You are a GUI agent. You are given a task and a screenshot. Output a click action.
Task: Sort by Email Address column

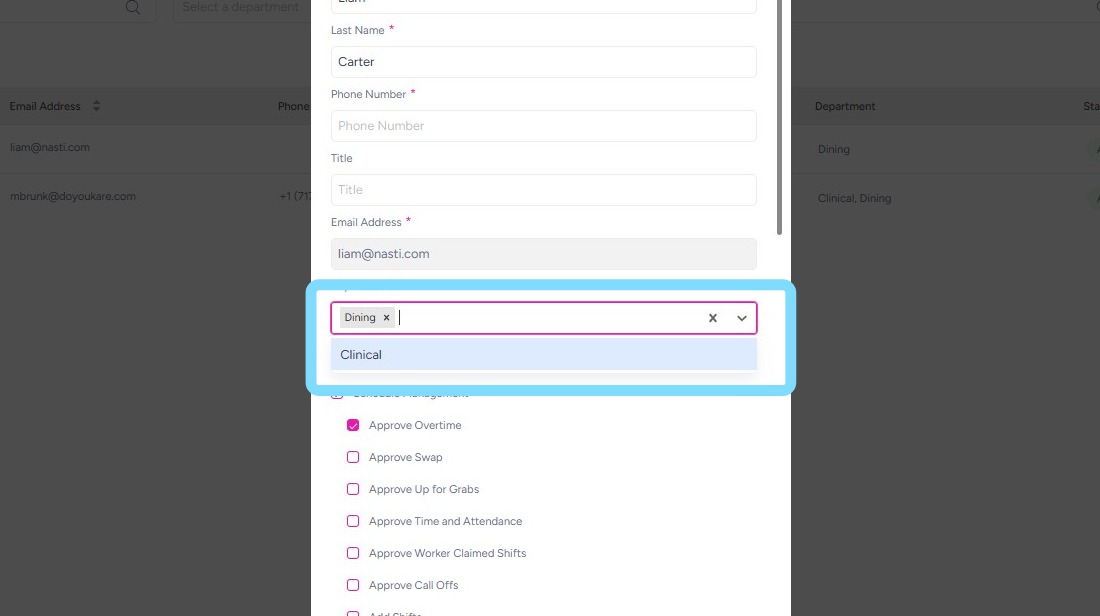[97, 106]
